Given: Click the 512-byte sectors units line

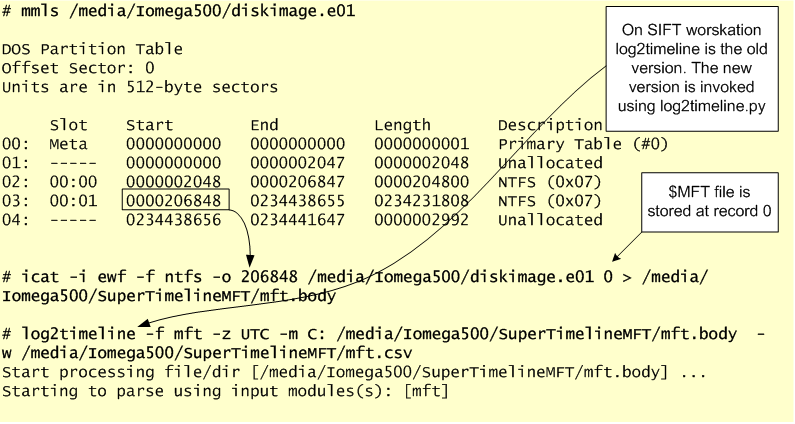Looking at the screenshot, I should (140, 86).
